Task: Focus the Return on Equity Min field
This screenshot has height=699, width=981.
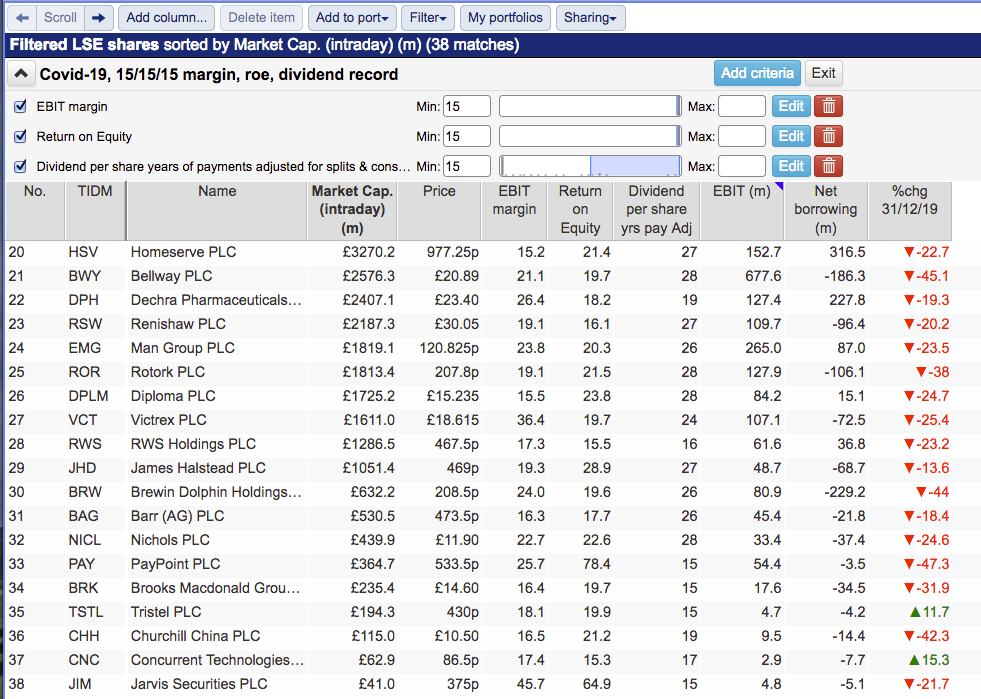Action: tap(467, 136)
